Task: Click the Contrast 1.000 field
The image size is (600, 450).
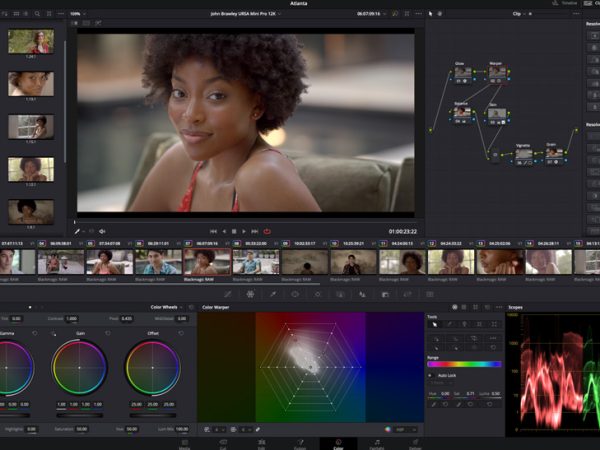Action: click(x=72, y=318)
